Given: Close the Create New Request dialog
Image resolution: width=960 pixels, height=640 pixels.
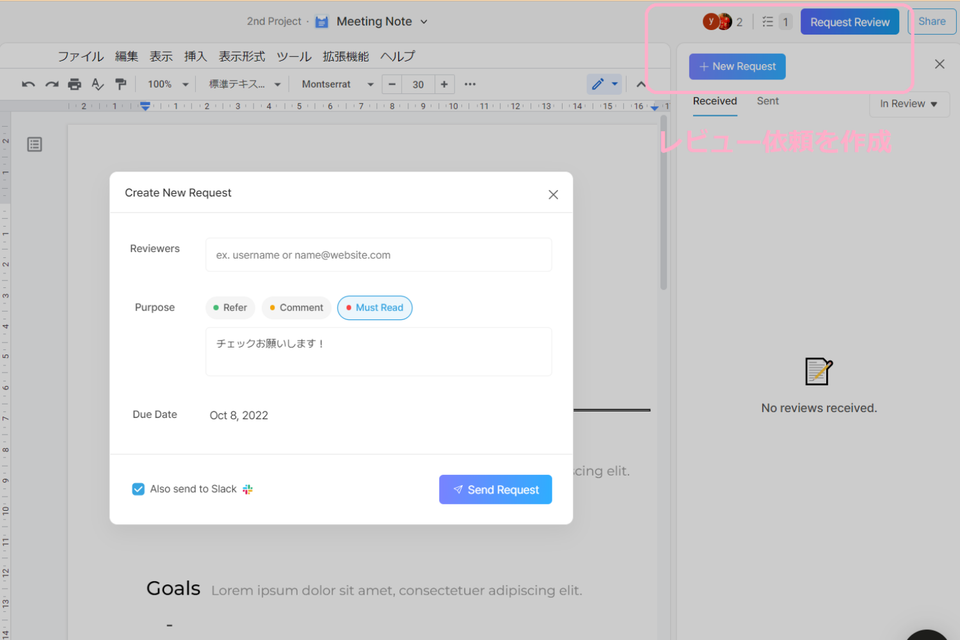Looking at the screenshot, I should click(553, 194).
